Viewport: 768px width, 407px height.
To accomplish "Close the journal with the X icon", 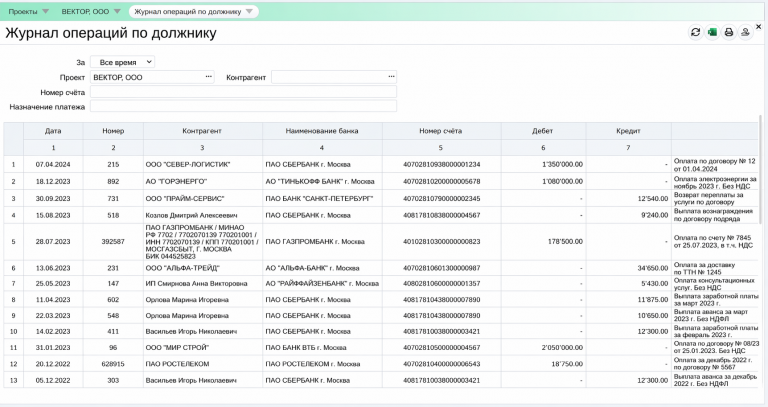I will coord(759,27).
